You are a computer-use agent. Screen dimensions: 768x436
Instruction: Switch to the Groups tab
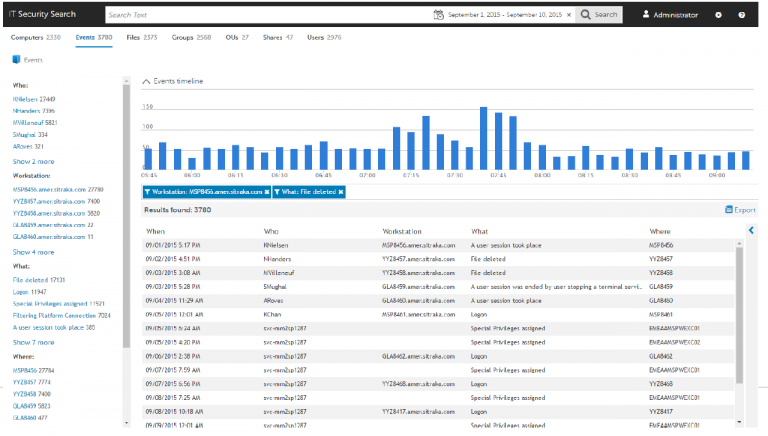[x=191, y=37]
